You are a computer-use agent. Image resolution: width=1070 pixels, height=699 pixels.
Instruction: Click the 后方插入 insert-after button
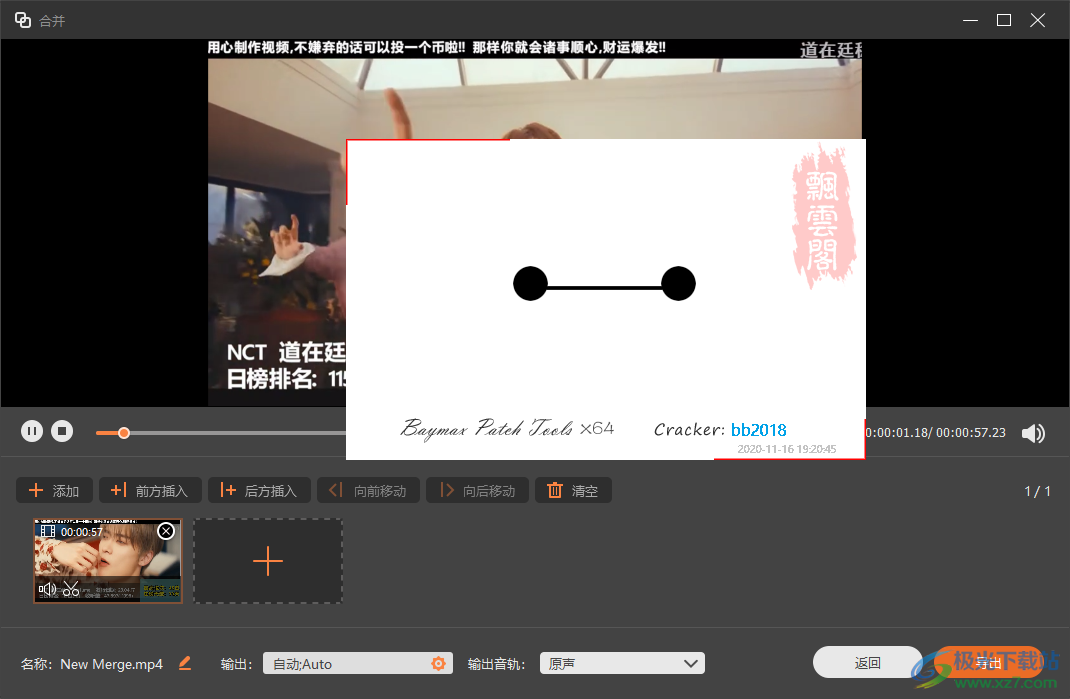pyautogui.click(x=259, y=490)
